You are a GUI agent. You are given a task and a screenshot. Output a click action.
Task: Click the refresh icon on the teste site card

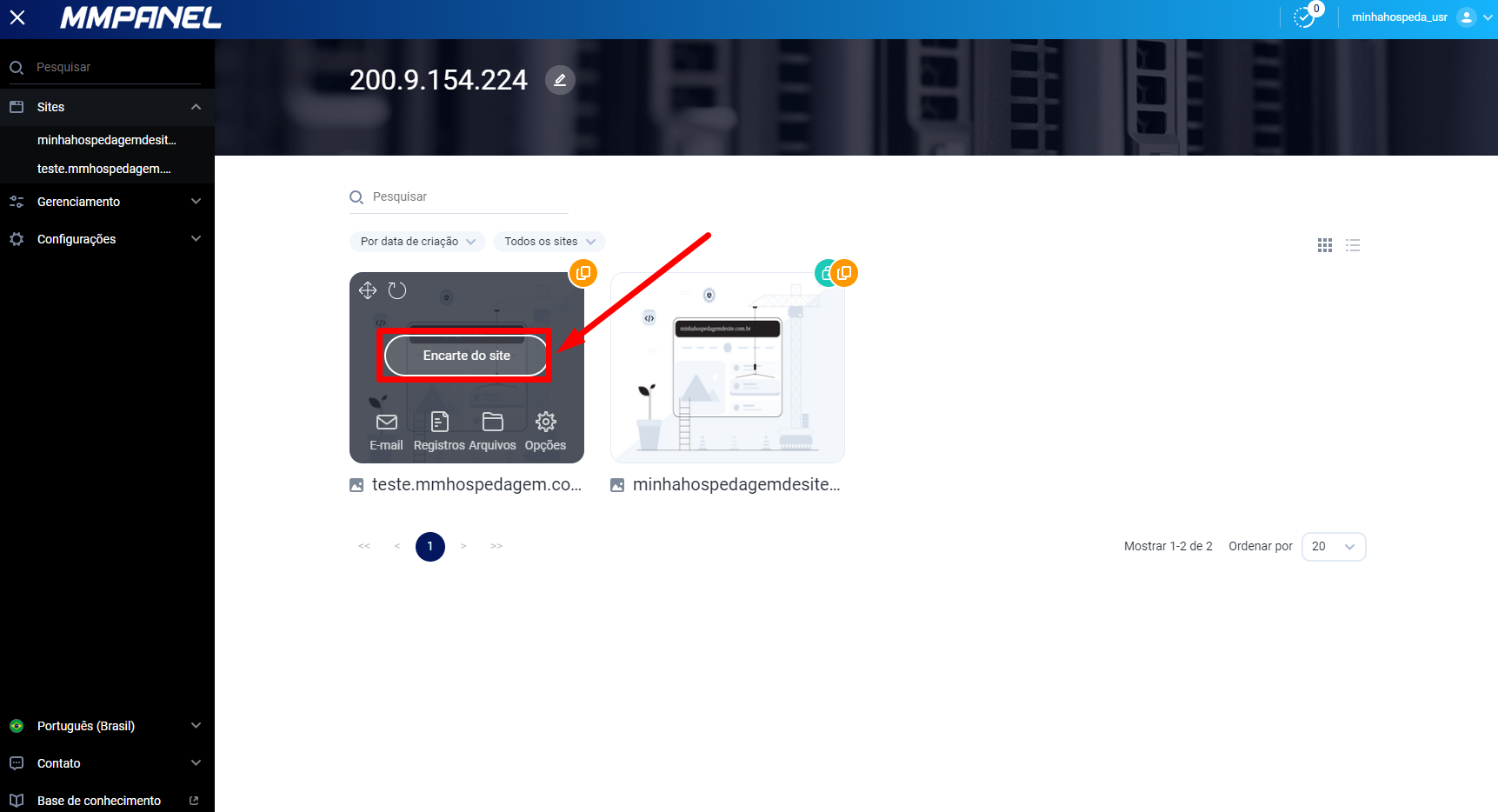coord(397,290)
